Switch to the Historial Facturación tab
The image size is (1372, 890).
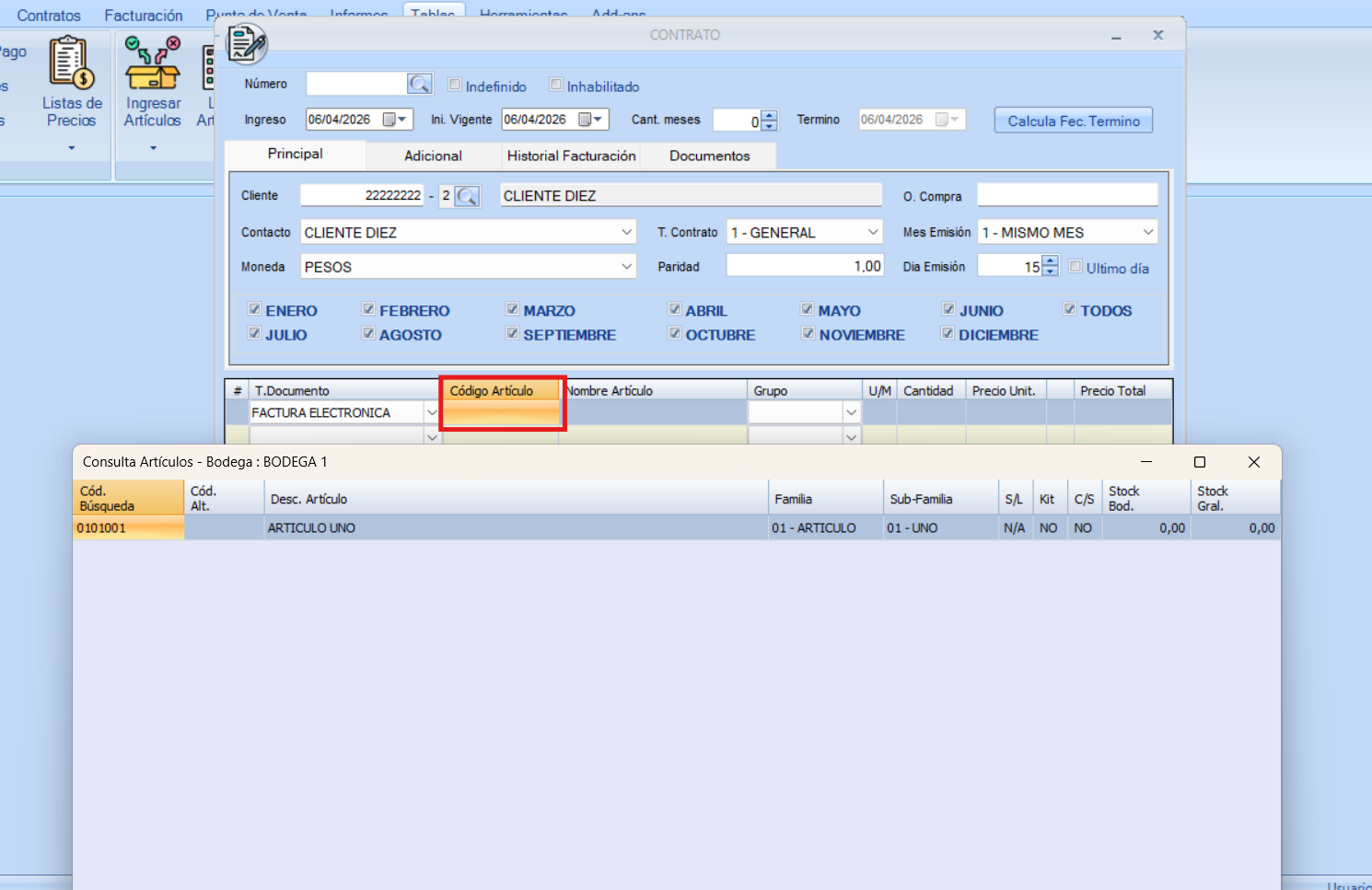click(571, 156)
